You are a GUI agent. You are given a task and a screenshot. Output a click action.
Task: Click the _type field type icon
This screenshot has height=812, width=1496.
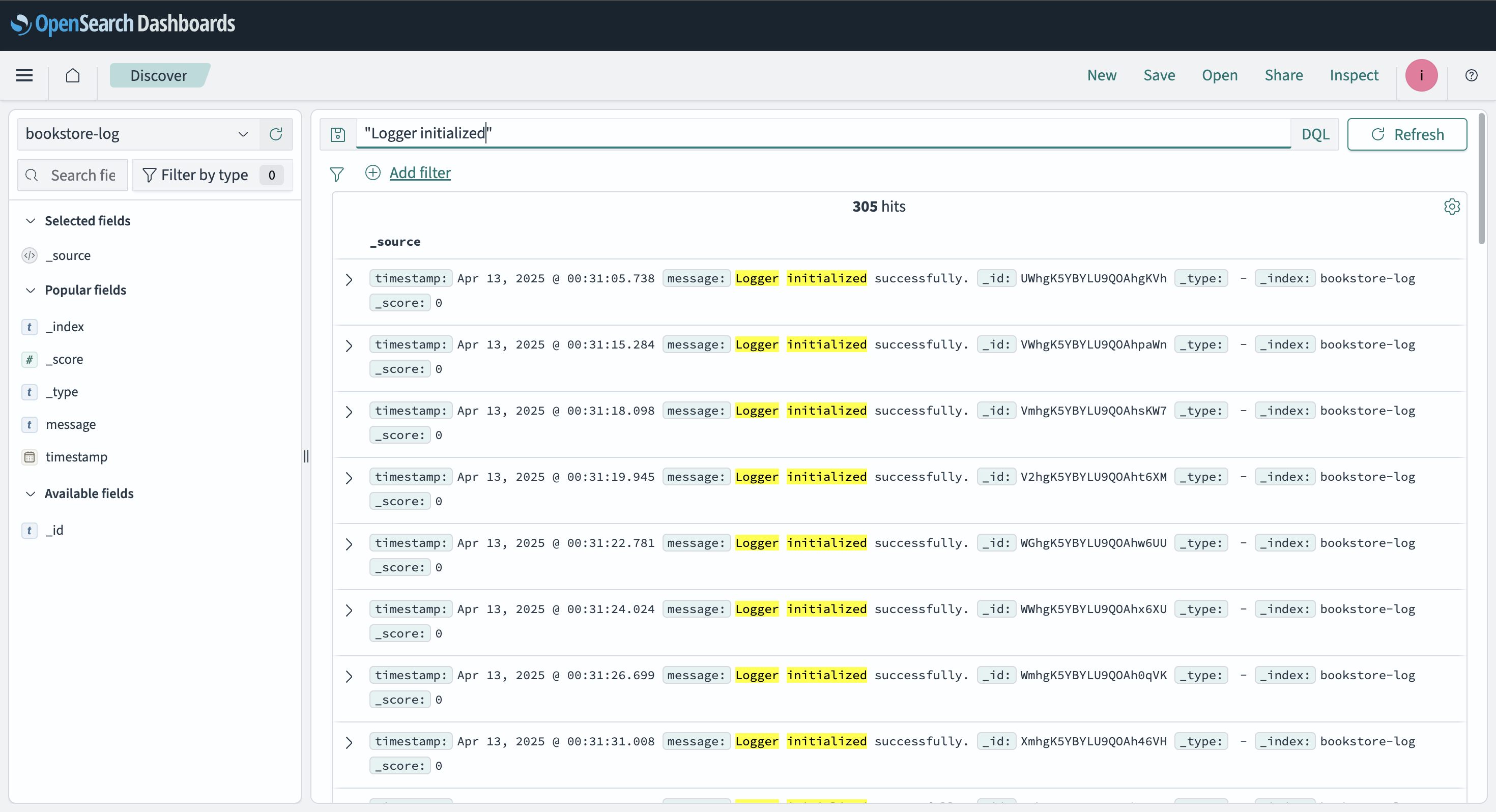pos(30,392)
